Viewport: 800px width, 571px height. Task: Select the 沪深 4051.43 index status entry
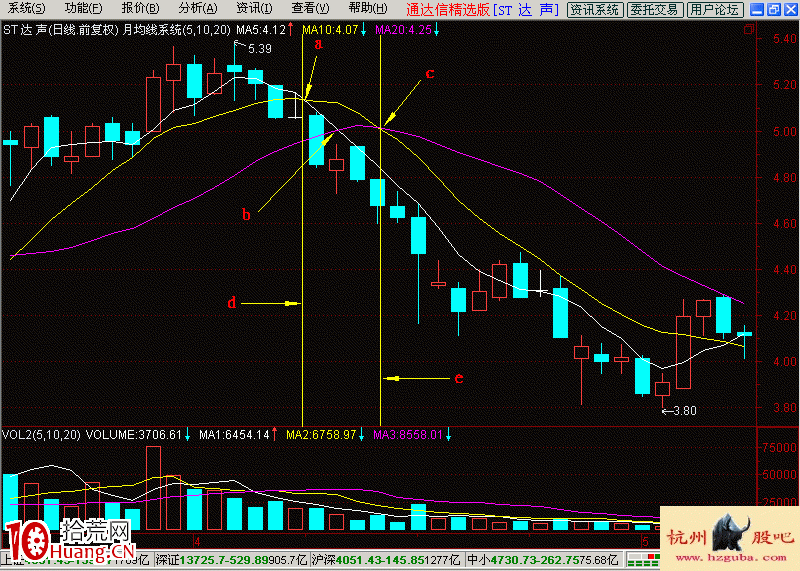pyautogui.click(x=386, y=560)
